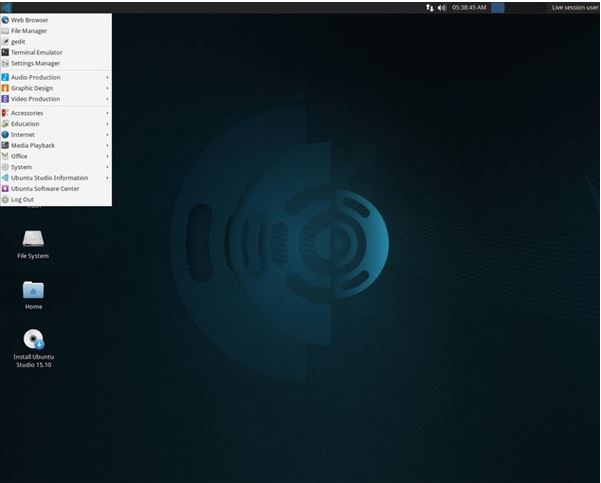Click the Ubuntu Studio menu launcher icon
Viewport: 601px width, 483px height.
[6, 7]
